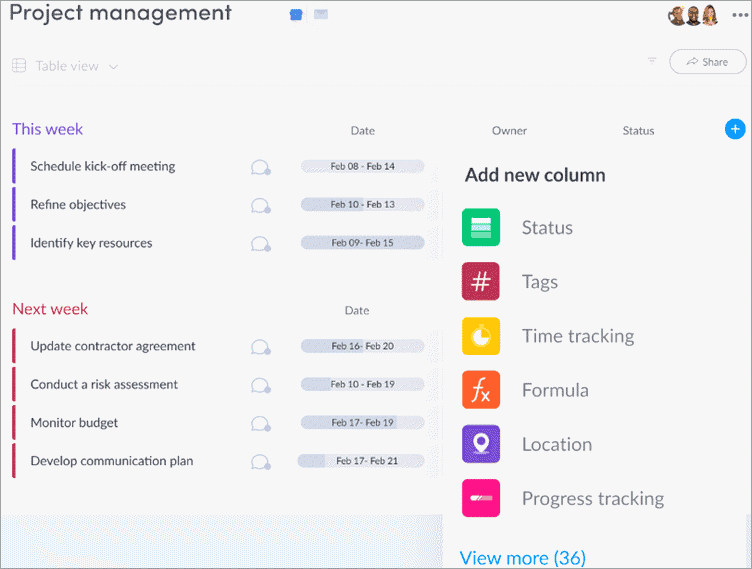The height and width of the screenshot is (569, 752).
Task: Select the Monitor budget task
Action: click(x=74, y=423)
